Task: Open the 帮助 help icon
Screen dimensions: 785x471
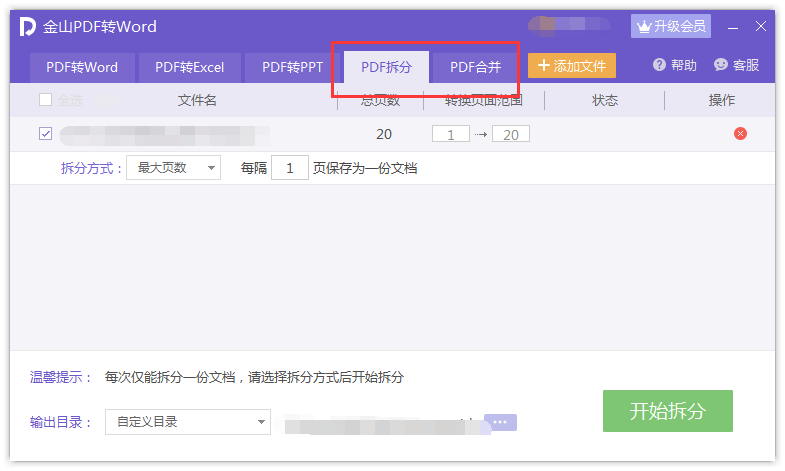Action: click(x=659, y=65)
